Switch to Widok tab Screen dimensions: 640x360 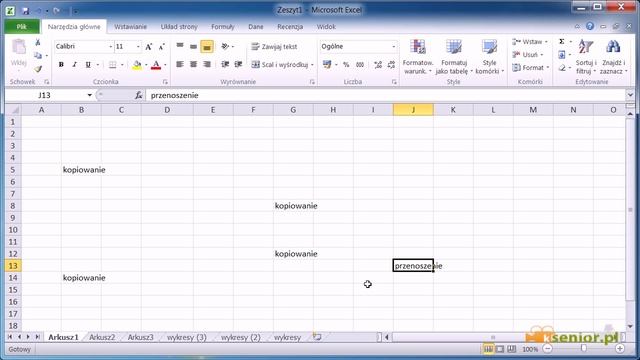tap(326, 27)
